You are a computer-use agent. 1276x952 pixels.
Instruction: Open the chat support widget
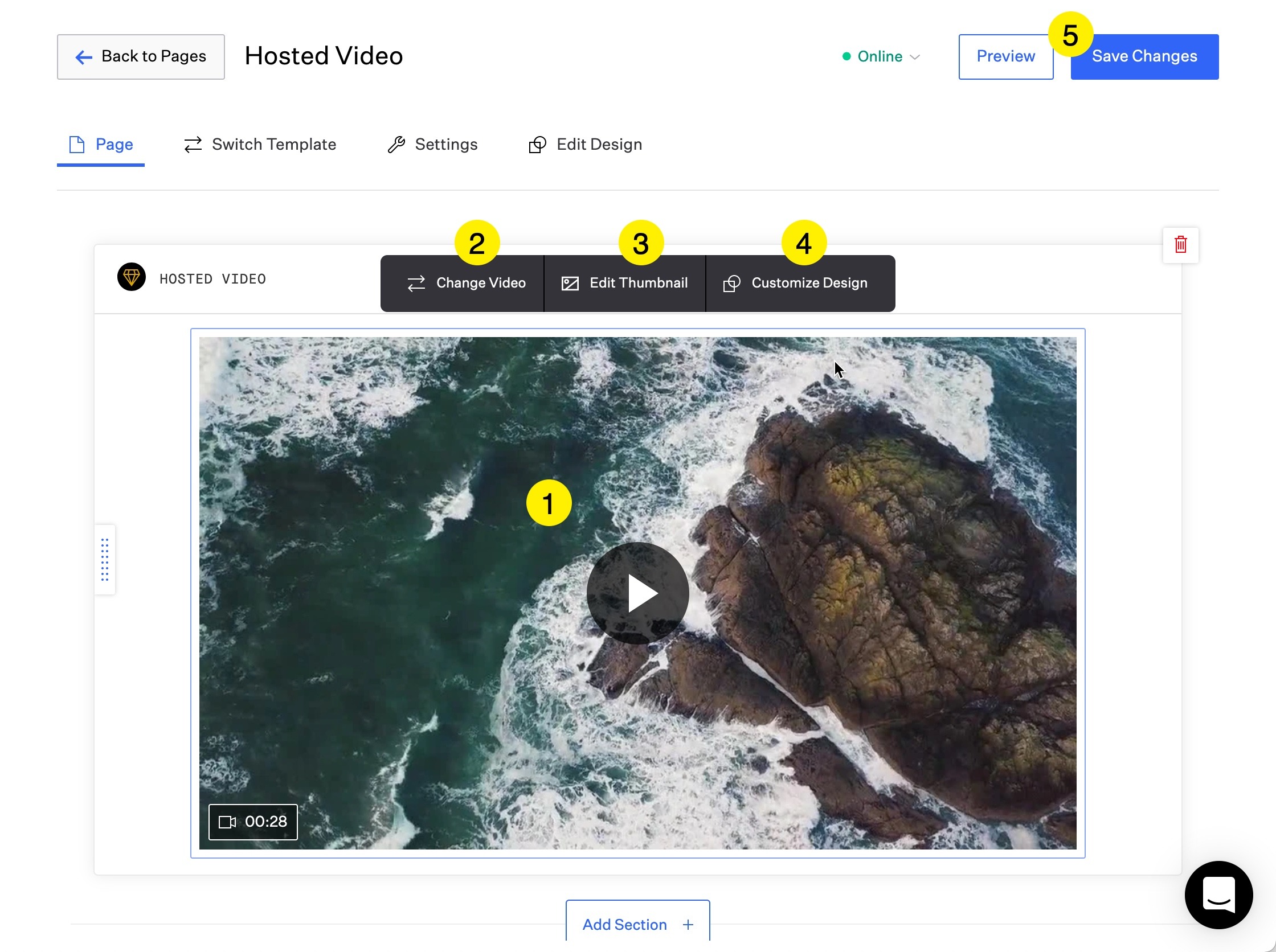[1218, 894]
